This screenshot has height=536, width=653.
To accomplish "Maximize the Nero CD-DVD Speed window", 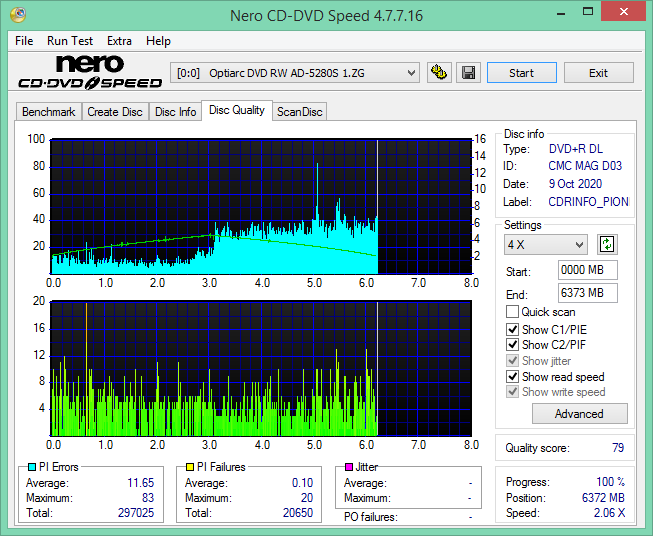I will (x=588, y=12).
